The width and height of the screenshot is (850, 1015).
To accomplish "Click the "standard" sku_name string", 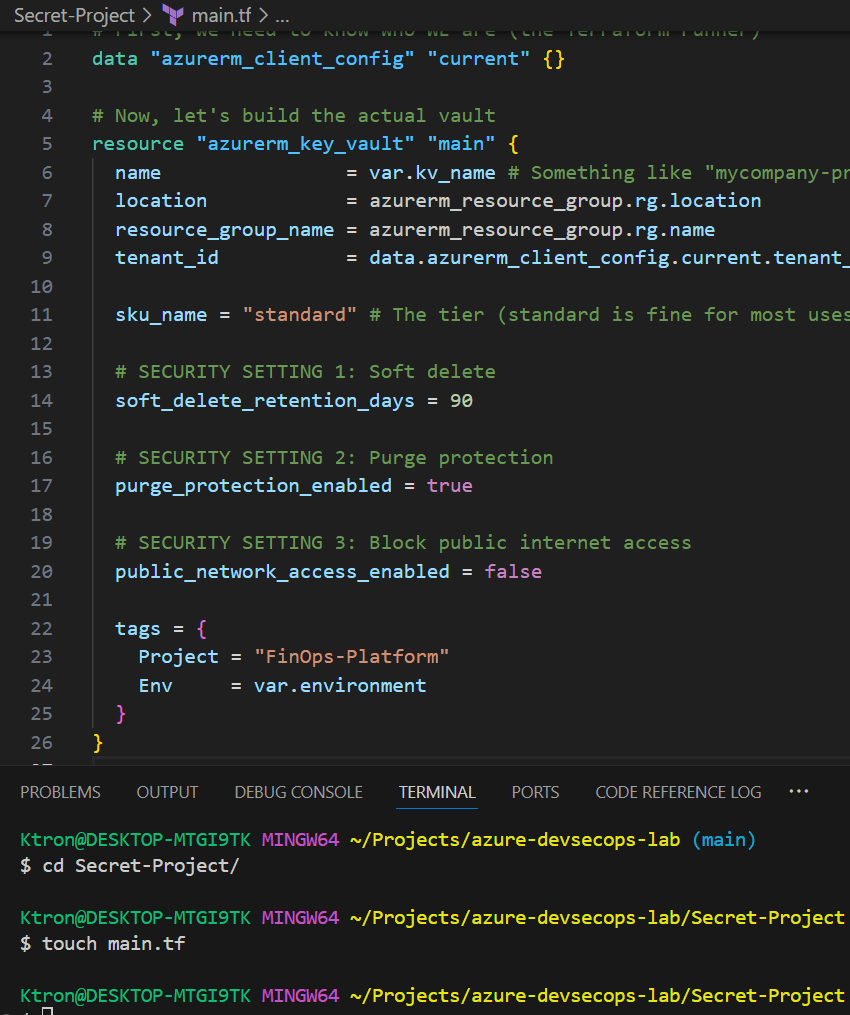I will 300,315.
